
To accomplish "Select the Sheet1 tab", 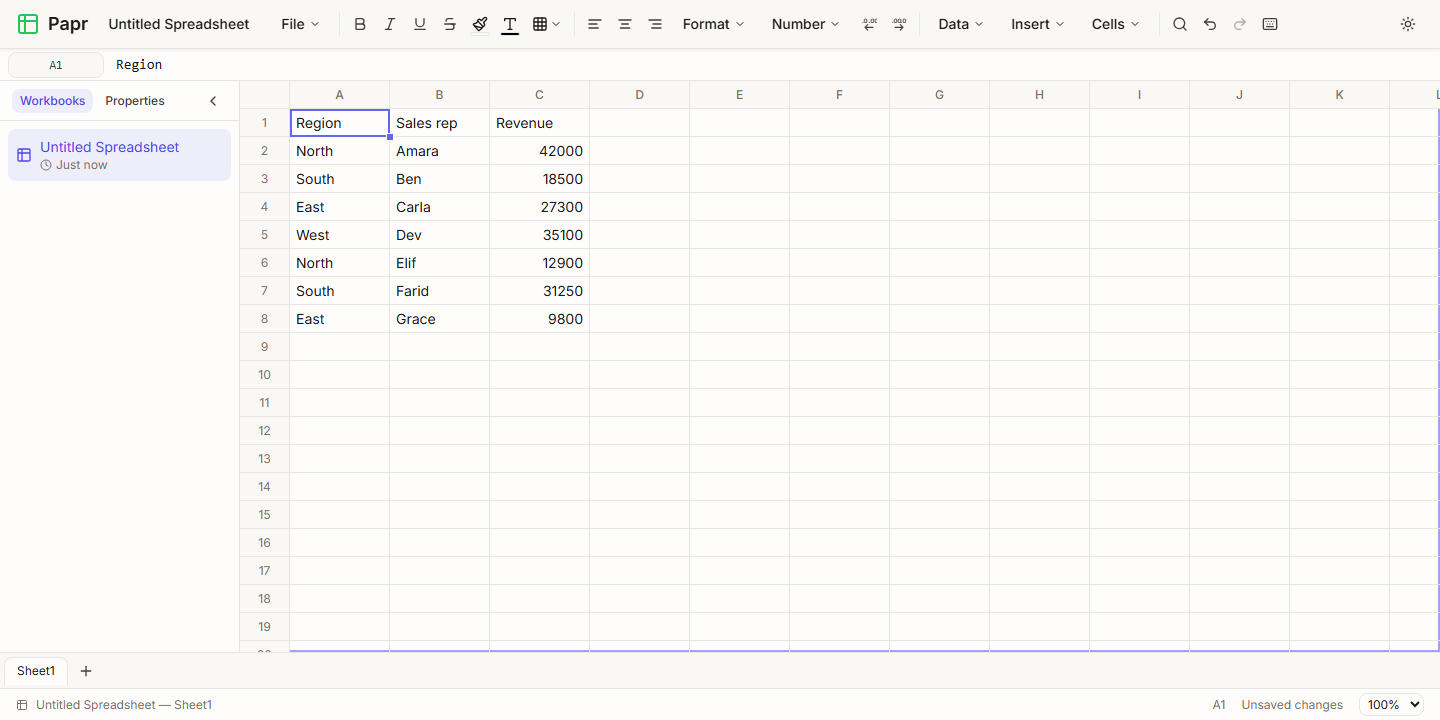I will click(36, 671).
